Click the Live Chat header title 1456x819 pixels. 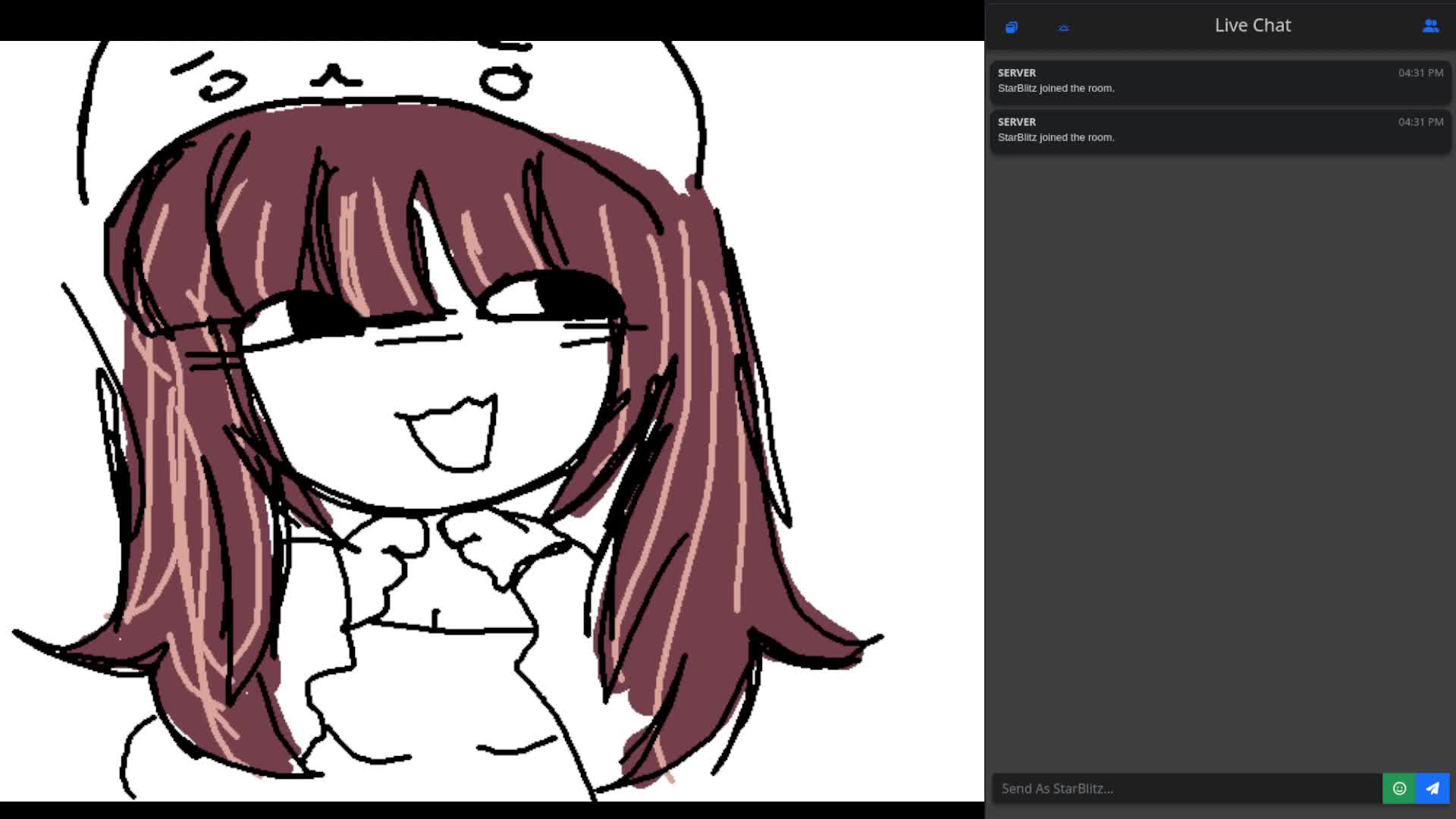[1252, 25]
